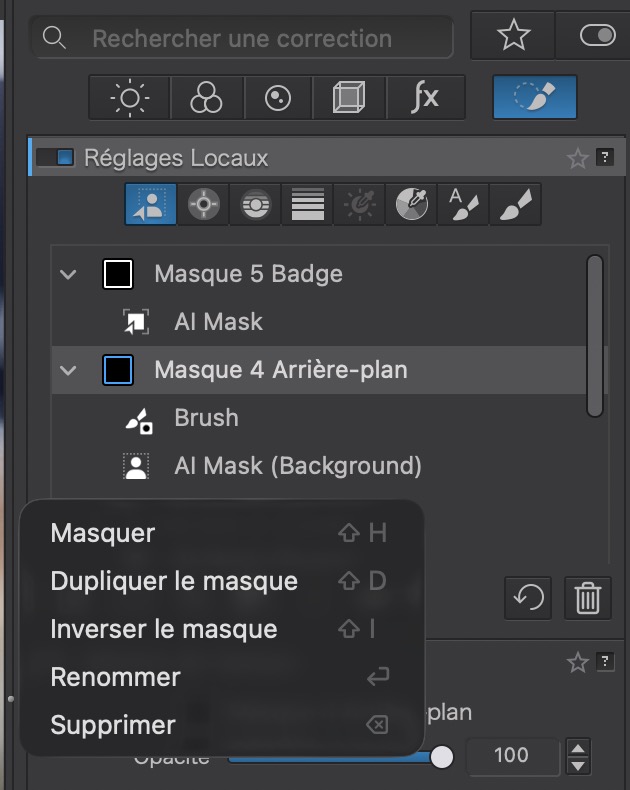This screenshot has height=790, width=630.
Task: Choose Inverser le masque from context menu
Action: click(164, 629)
